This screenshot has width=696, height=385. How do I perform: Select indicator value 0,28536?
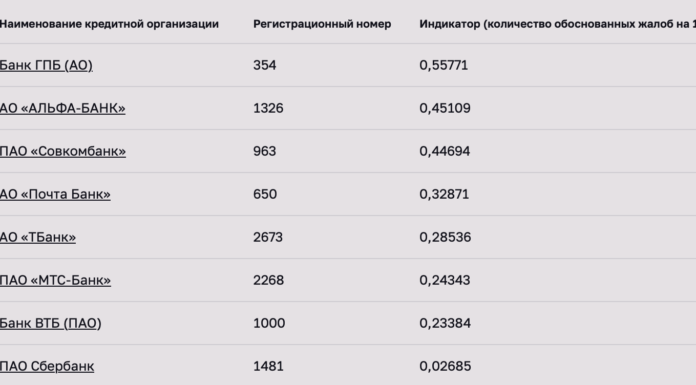tap(445, 237)
